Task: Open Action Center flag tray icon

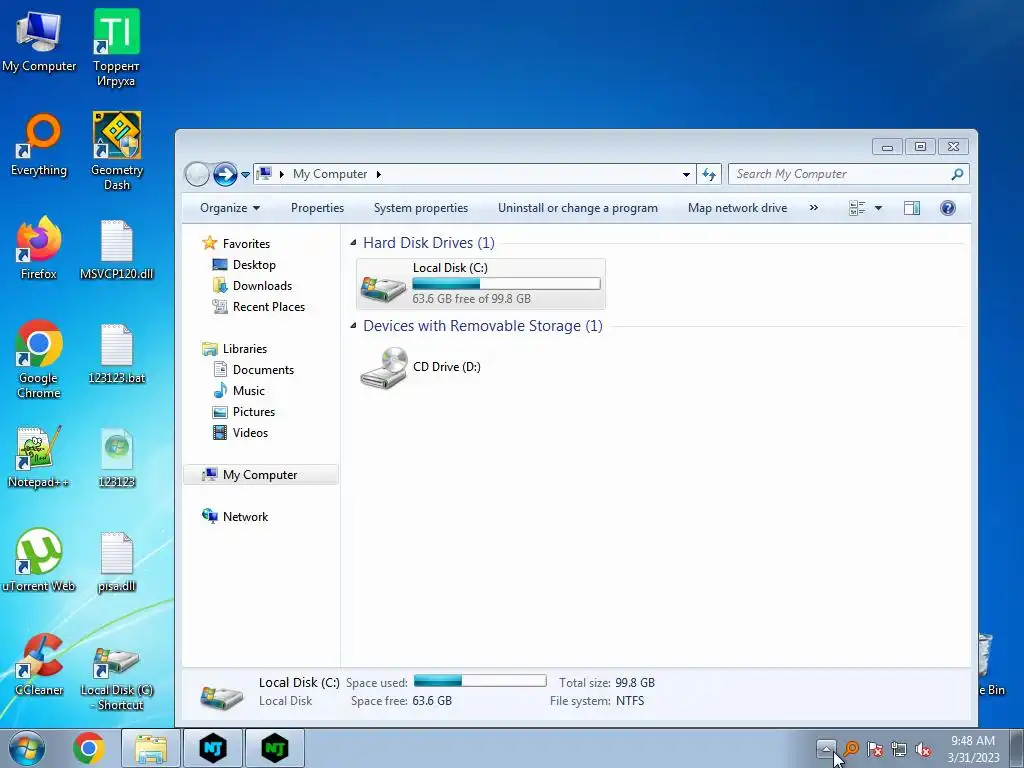Action: pos(875,749)
